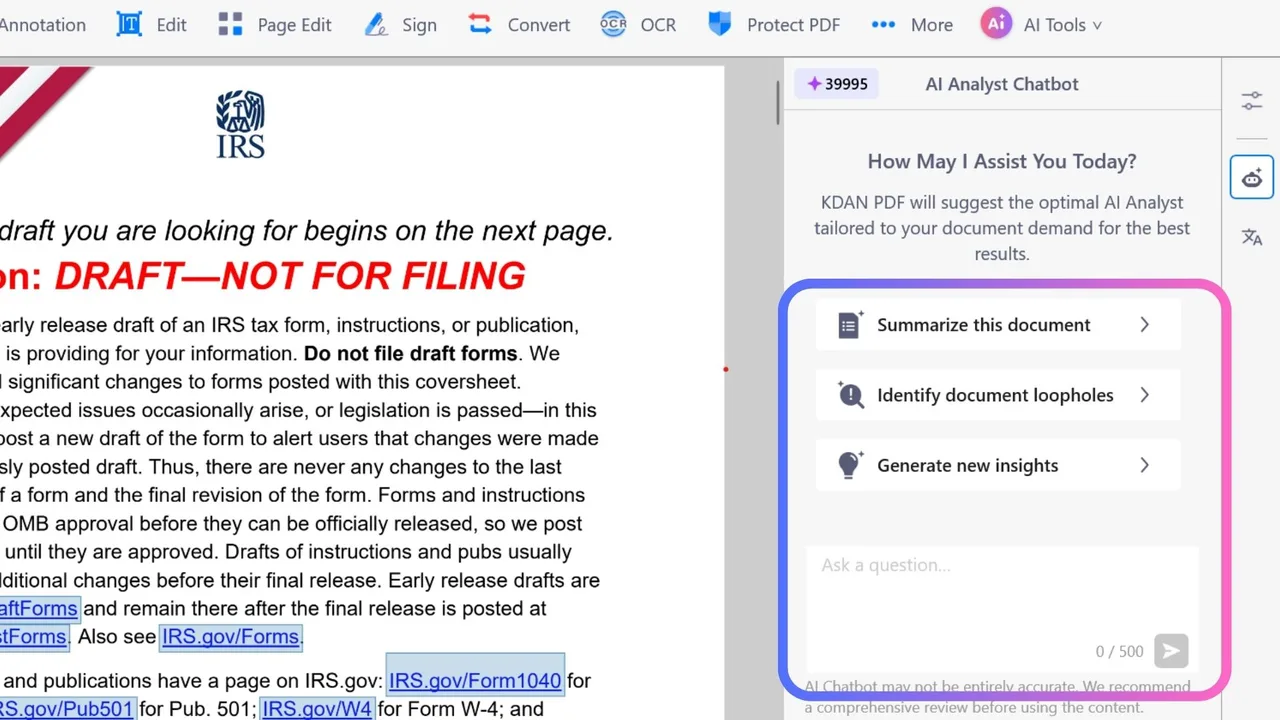
Task: Open the Convert tool
Action: (x=519, y=25)
